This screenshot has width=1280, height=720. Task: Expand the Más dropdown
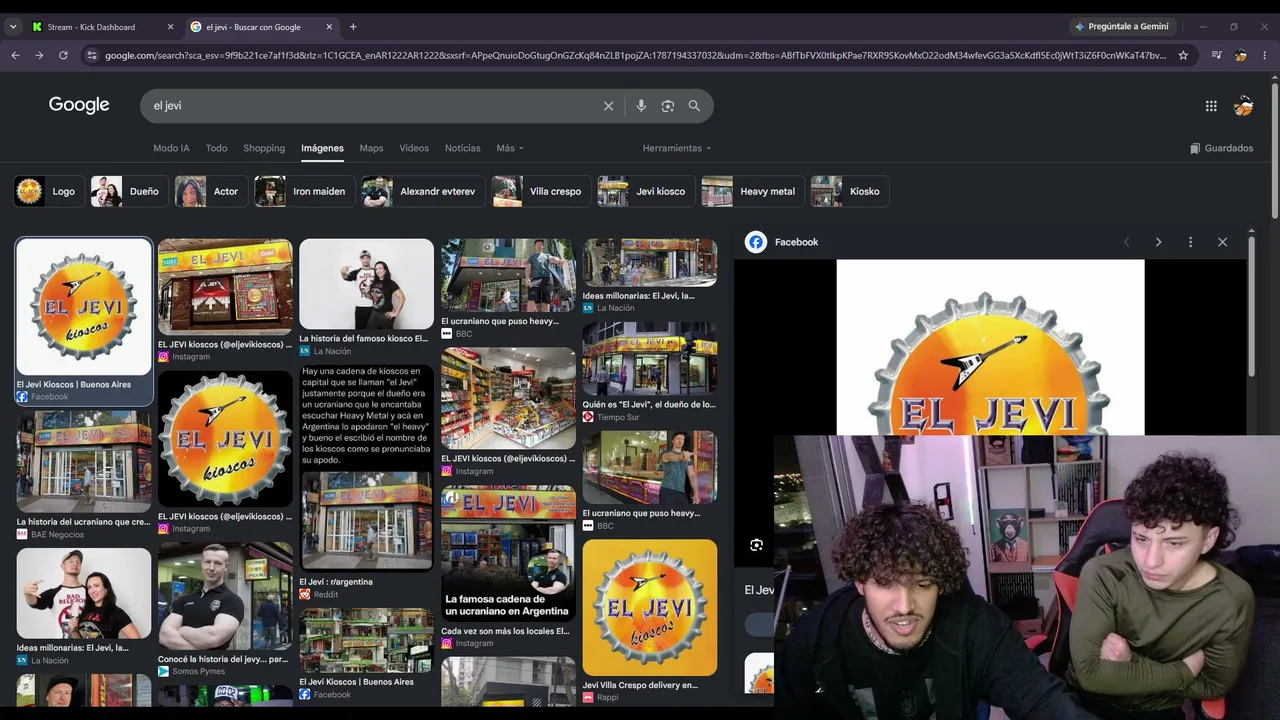tap(510, 148)
